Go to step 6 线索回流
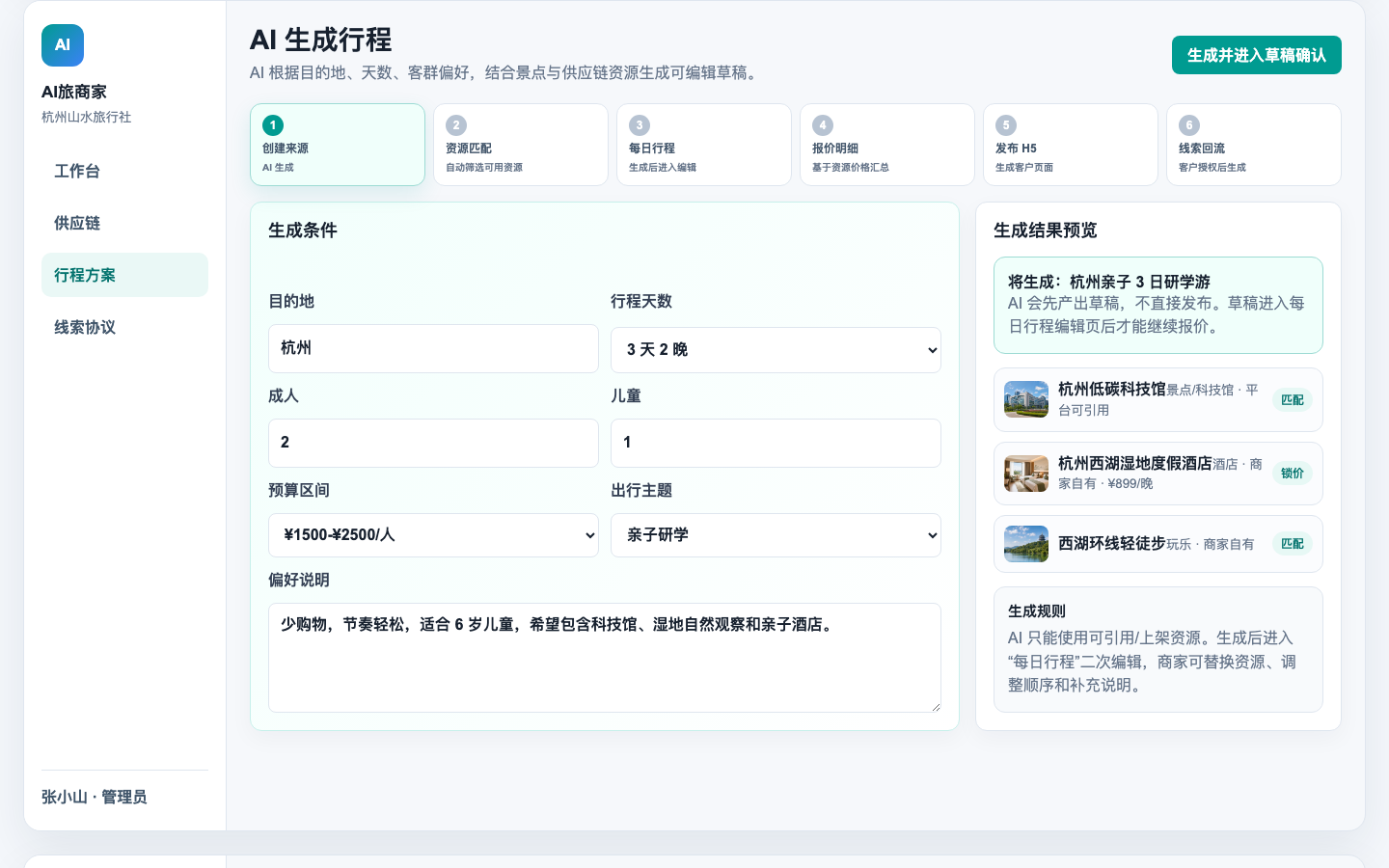This screenshot has height=868, width=1389. [x=1254, y=145]
